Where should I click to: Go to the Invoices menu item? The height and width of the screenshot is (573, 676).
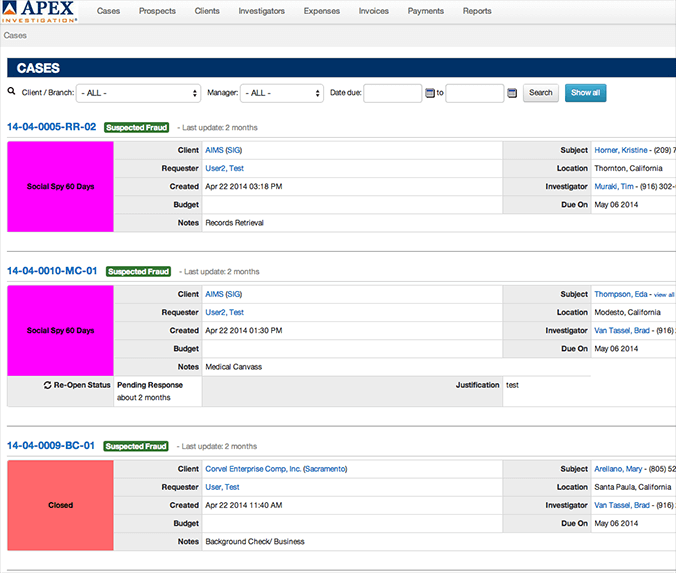pyautogui.click(x=373, y=11)
